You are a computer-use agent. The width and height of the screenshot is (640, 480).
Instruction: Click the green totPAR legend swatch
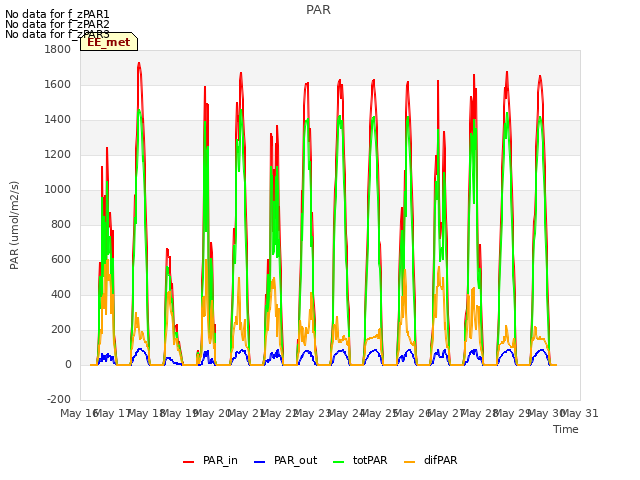pyautogui.click(x=339, y=462)
